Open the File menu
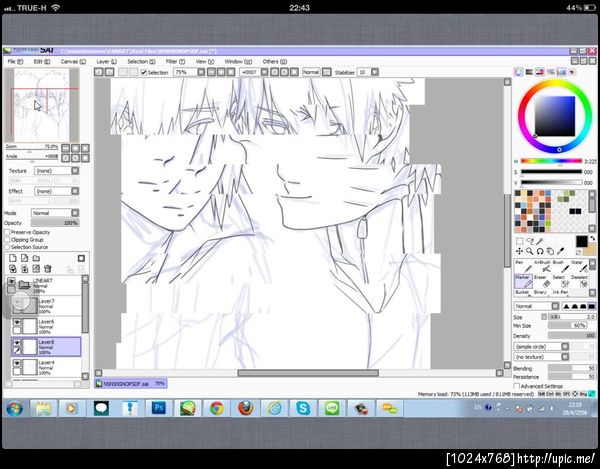This screenshot has height=469, width=600. (x=15, y=62)
